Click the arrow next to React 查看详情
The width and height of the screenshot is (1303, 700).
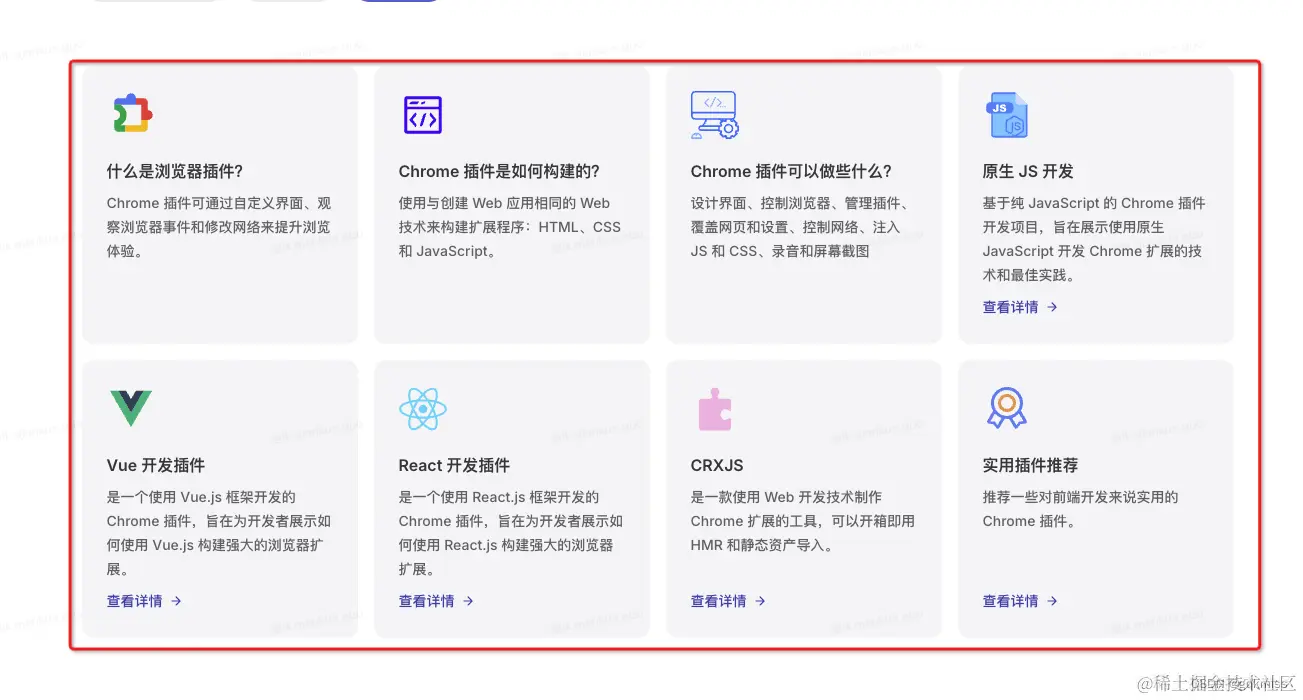click(x=468, y=601)
